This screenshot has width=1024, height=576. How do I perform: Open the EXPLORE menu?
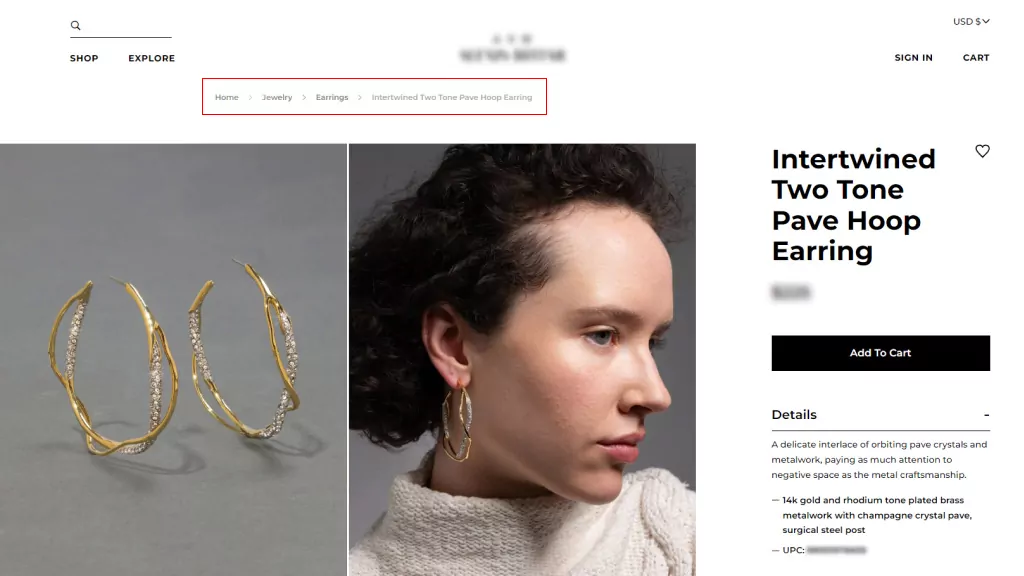click(152, 58)
